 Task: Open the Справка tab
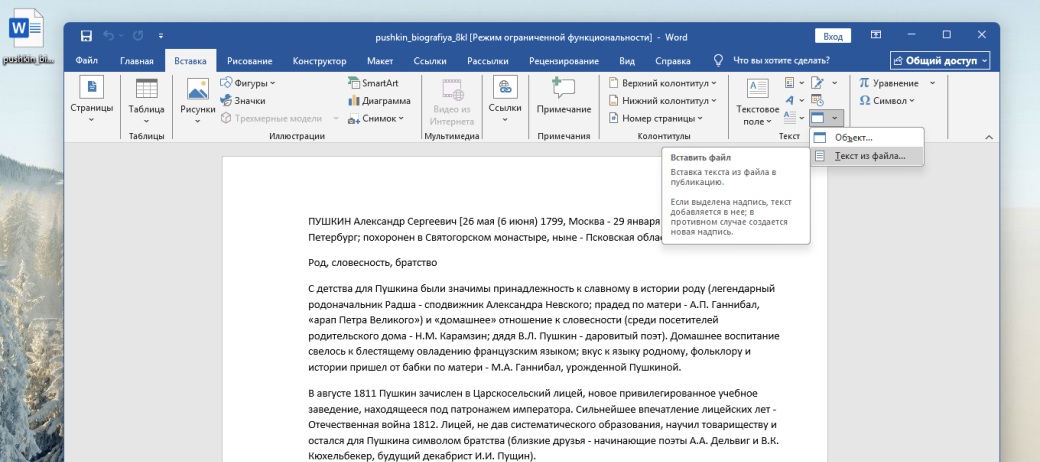tap(673, 61)
